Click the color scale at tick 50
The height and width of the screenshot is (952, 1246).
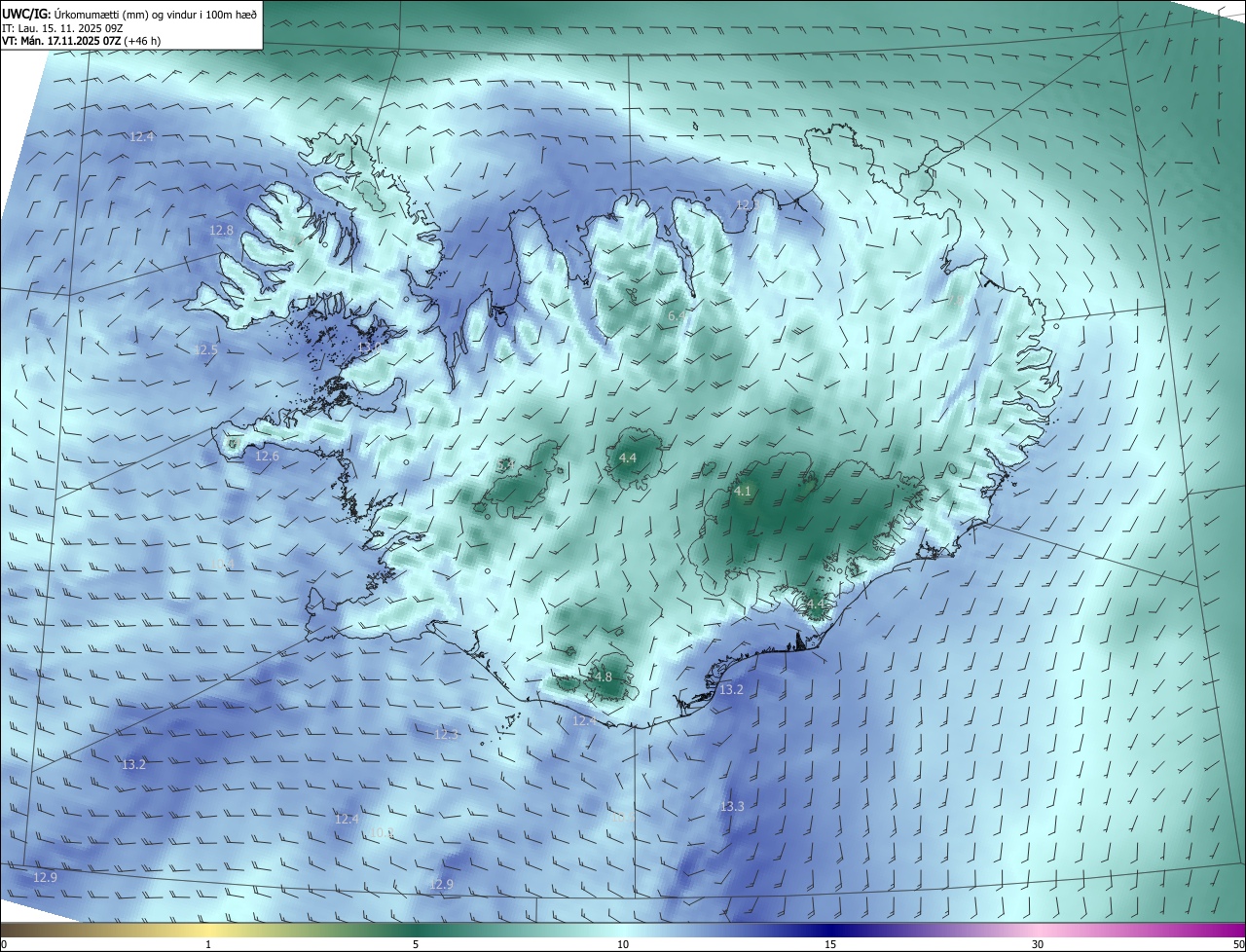pos(1238,944)
